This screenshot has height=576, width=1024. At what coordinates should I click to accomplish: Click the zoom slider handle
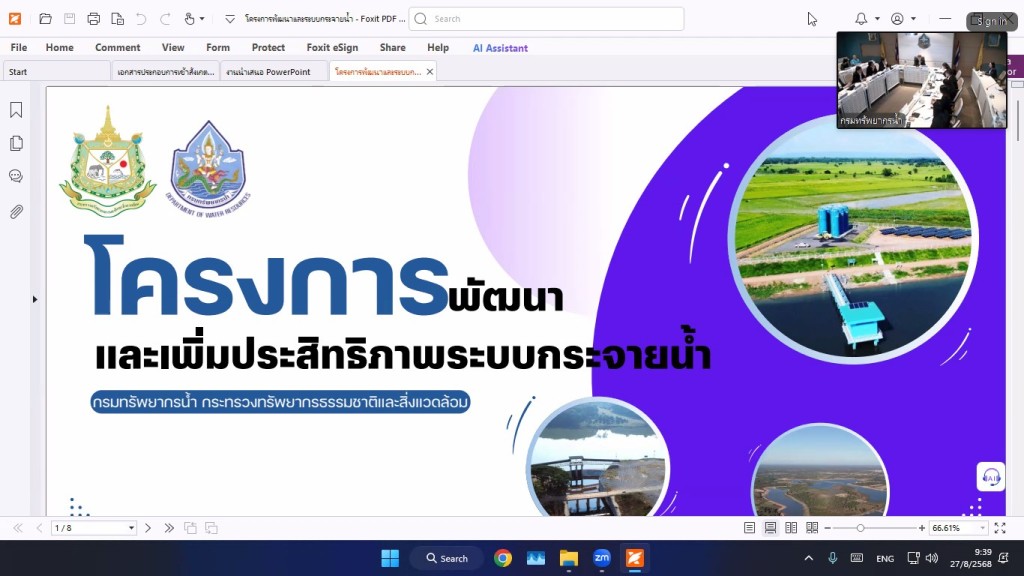point(861,528)
